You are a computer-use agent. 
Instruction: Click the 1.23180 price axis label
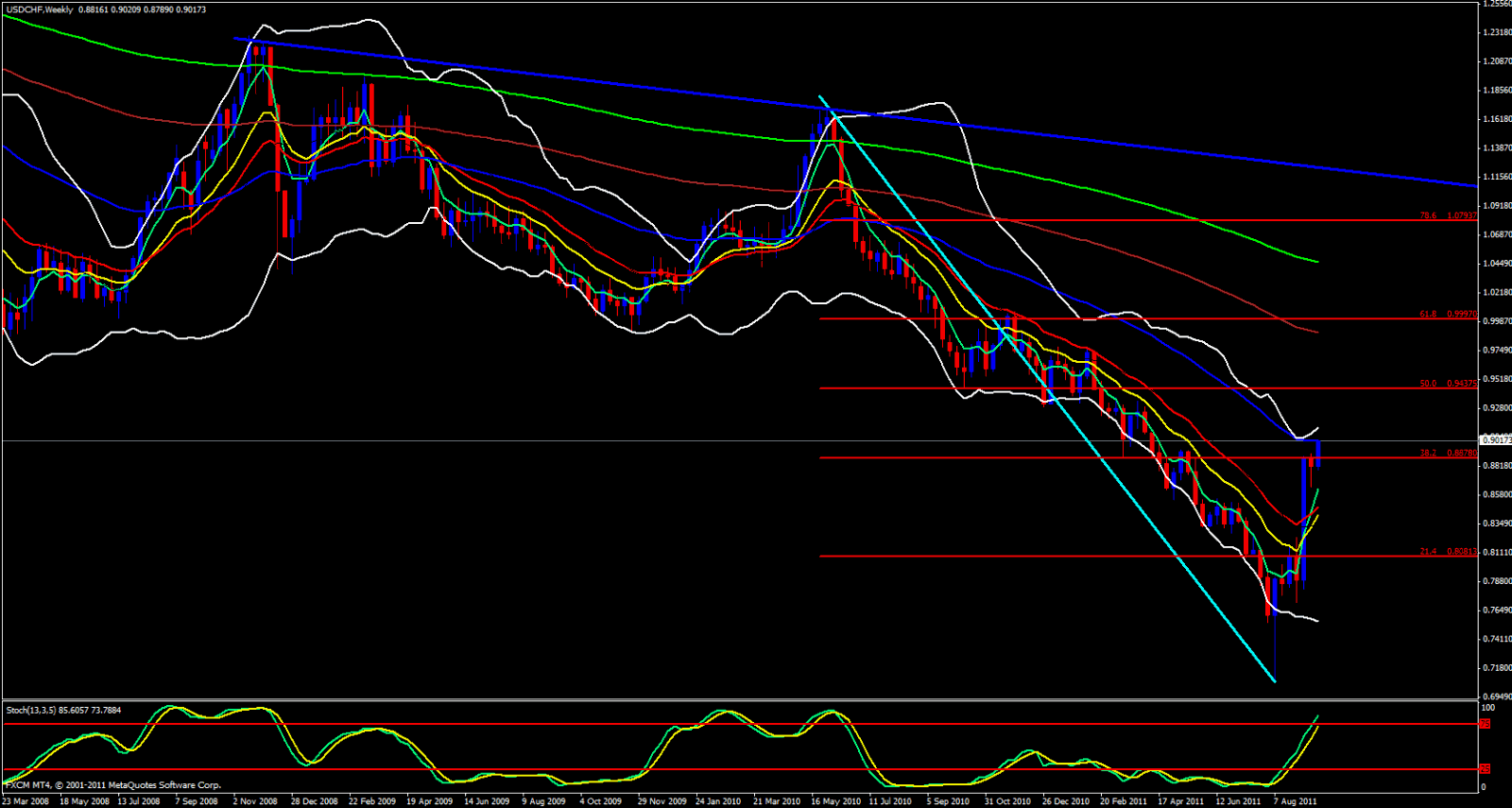[1496, 32]
